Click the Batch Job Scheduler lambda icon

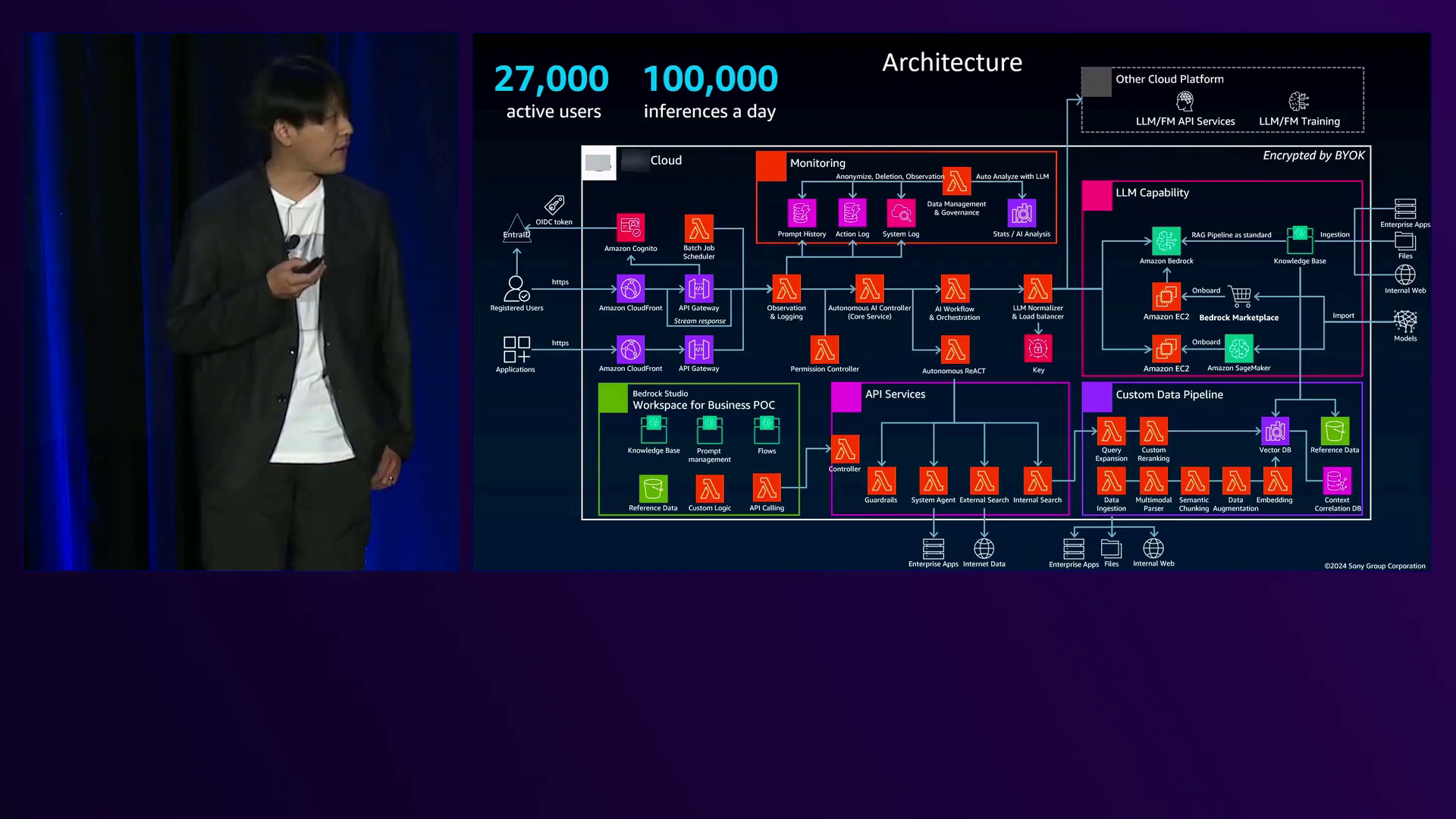[698, 228]
